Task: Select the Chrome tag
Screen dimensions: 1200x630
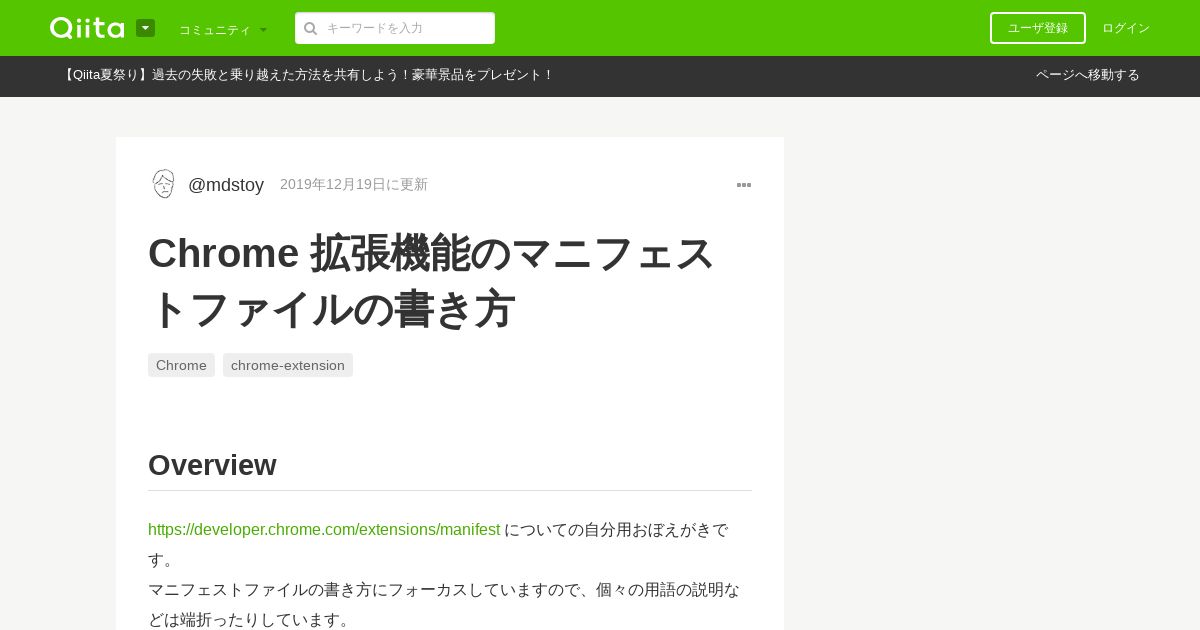Action: point(181,365)
